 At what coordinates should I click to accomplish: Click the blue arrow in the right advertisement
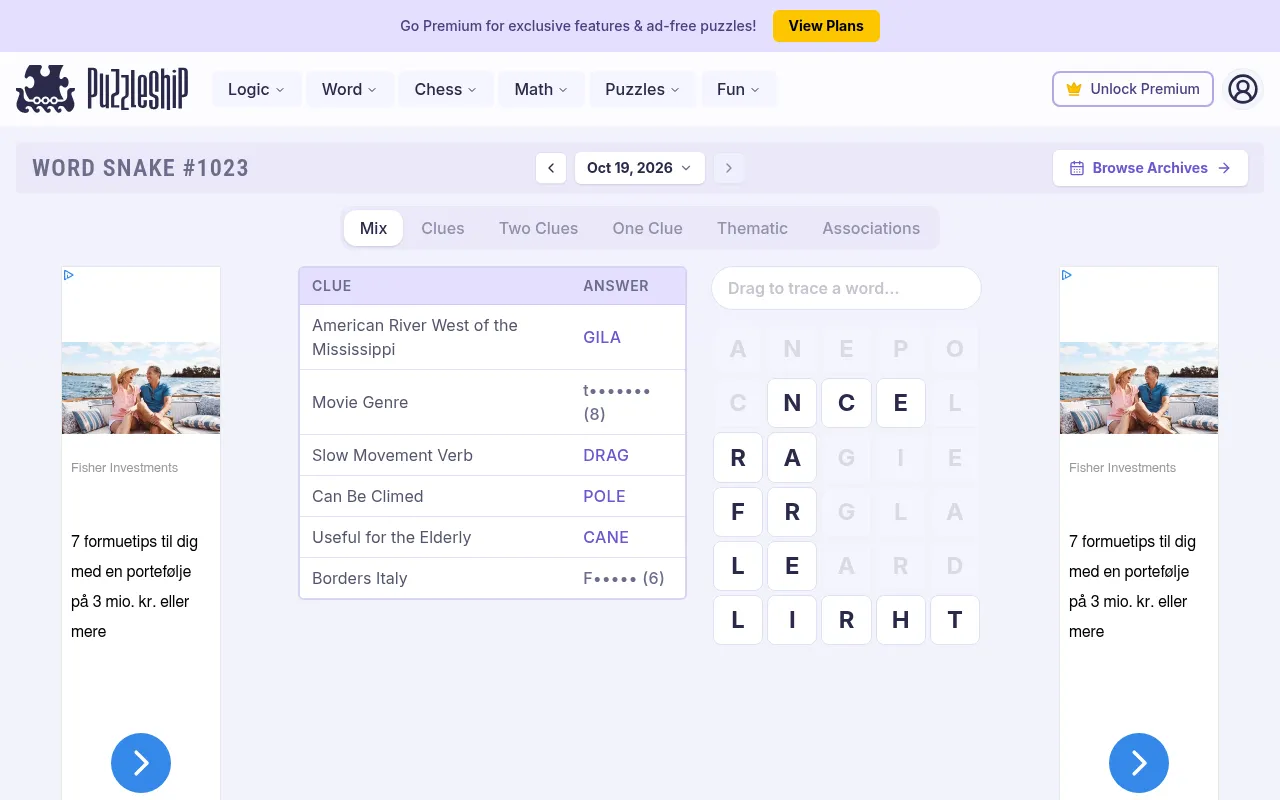[1139, 763]
